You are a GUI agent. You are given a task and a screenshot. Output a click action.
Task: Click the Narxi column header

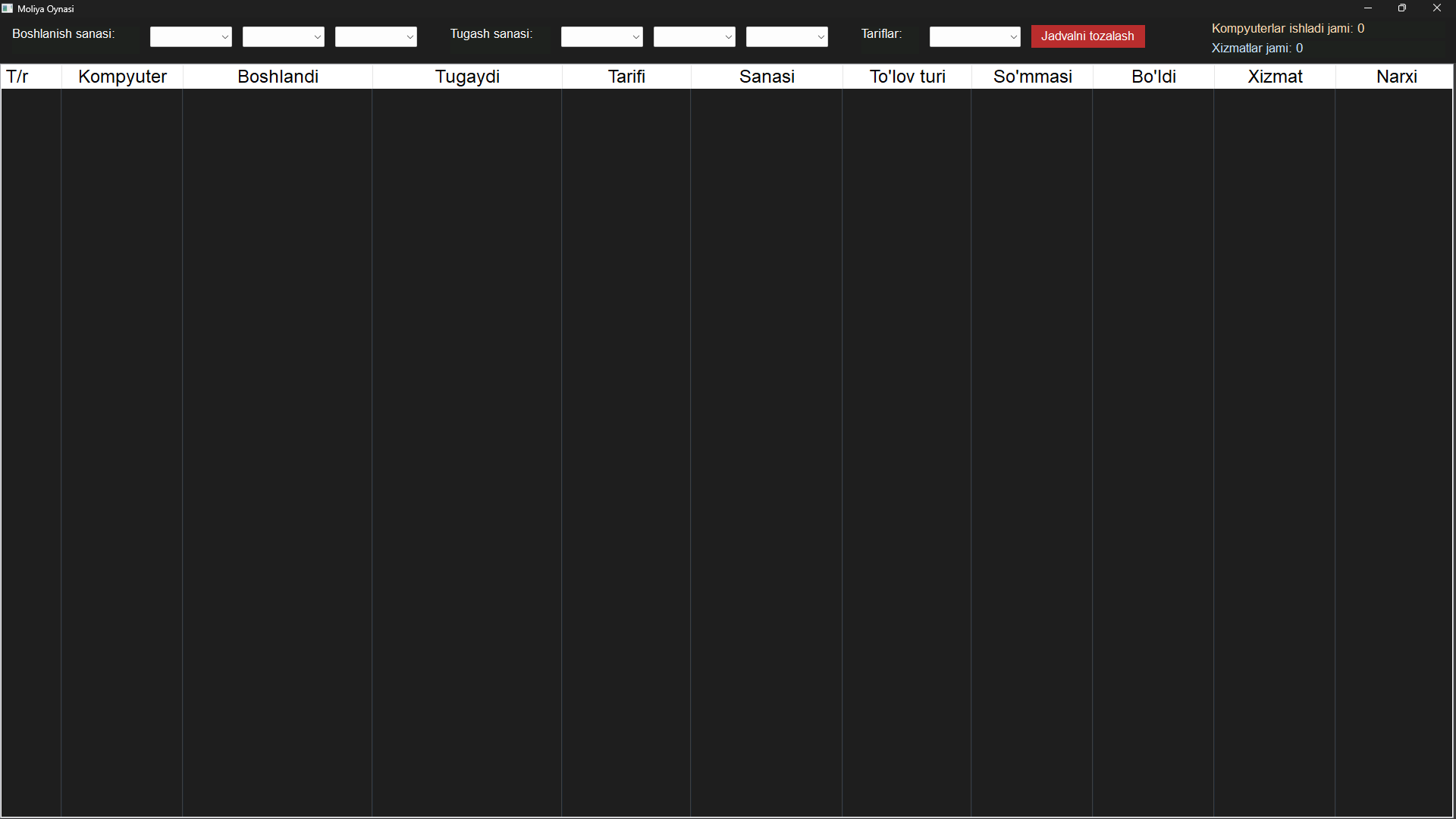1395,77
